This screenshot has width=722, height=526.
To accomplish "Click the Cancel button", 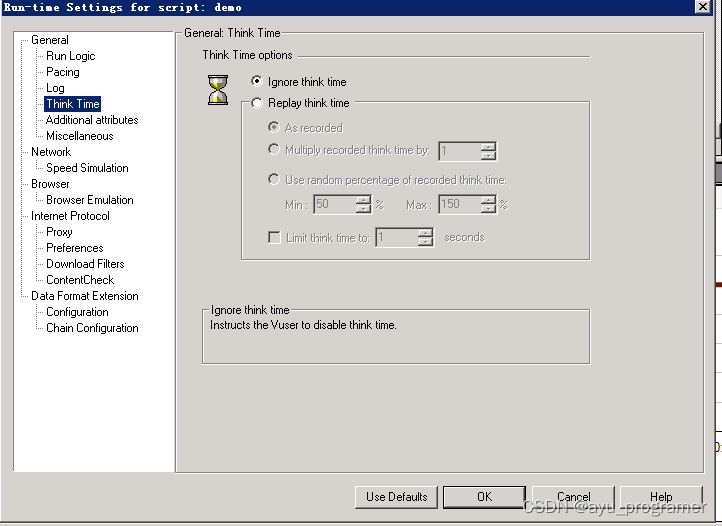I will click(573, 497).
